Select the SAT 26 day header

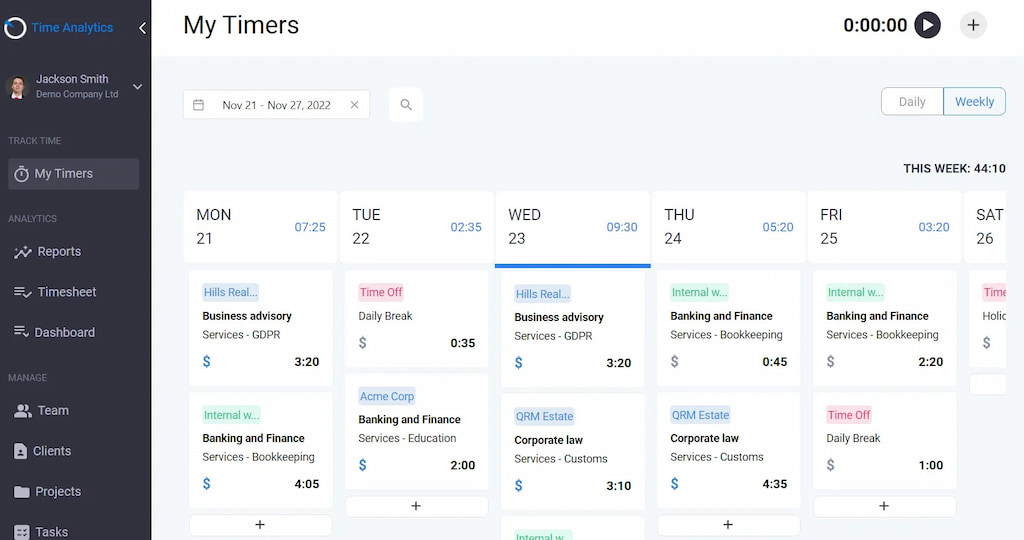(985, 227)
